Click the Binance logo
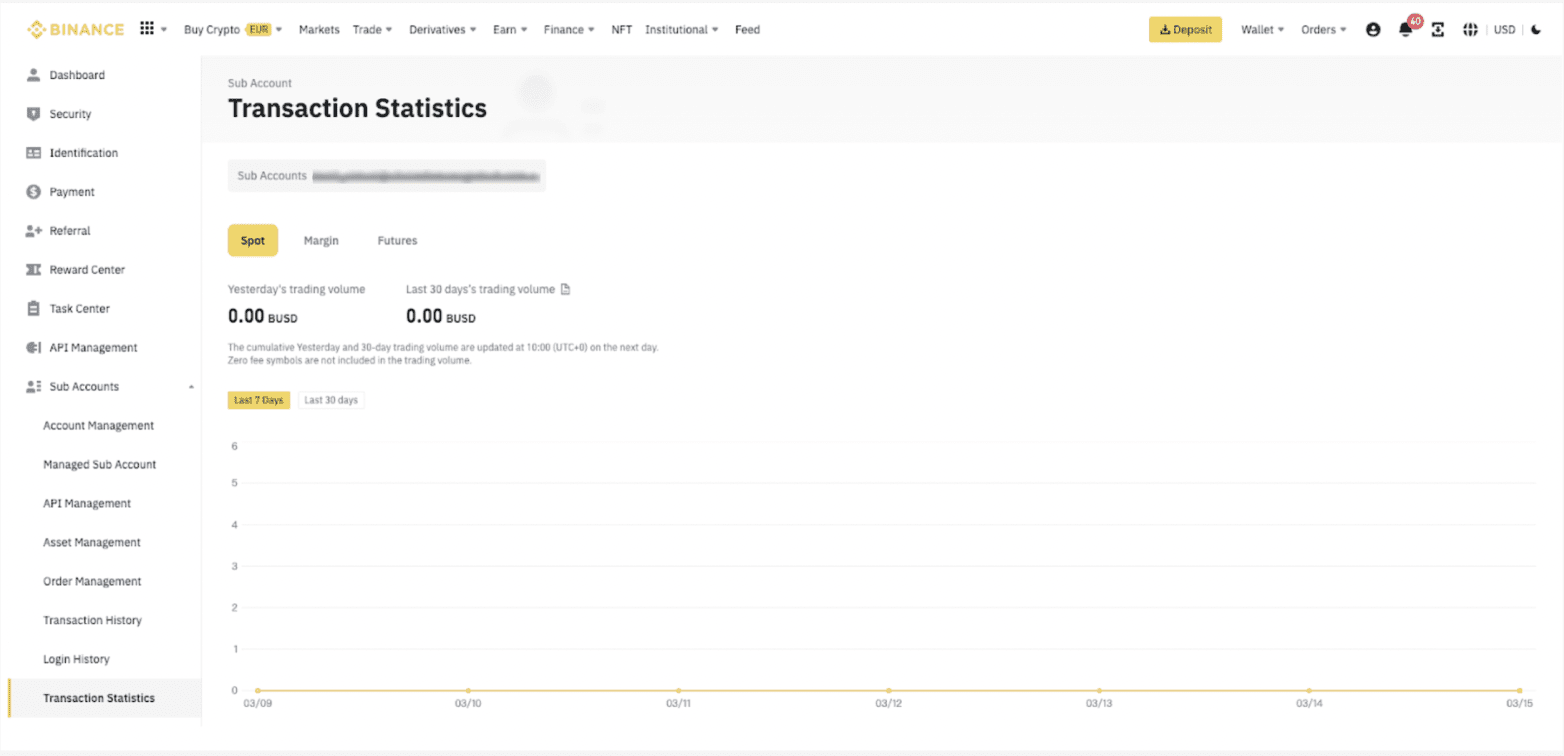The width and height of the screenshot is (1564, 756). point(75,30)
